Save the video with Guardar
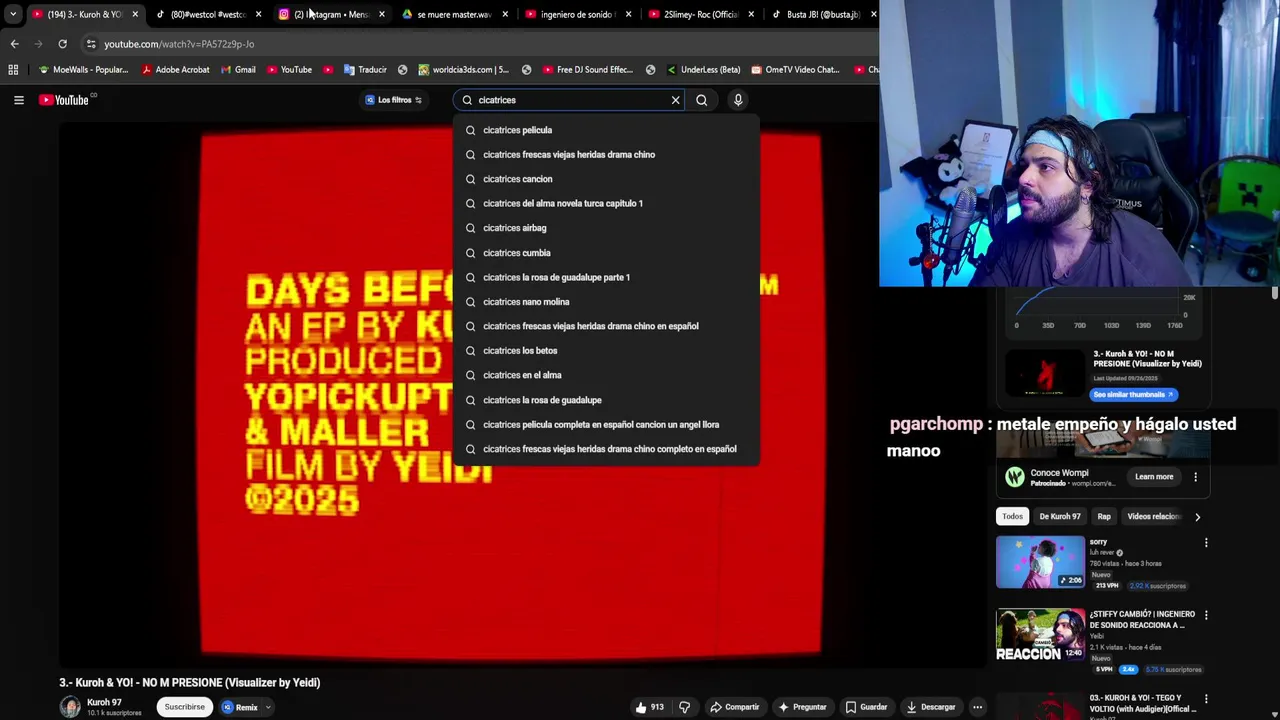This screenshot has width=1280, height=720. 867,707
